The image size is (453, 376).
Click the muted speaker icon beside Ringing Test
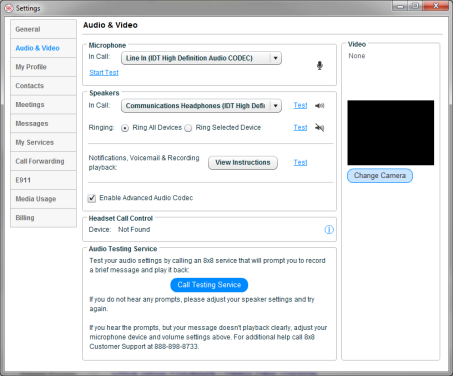[320, 128]
